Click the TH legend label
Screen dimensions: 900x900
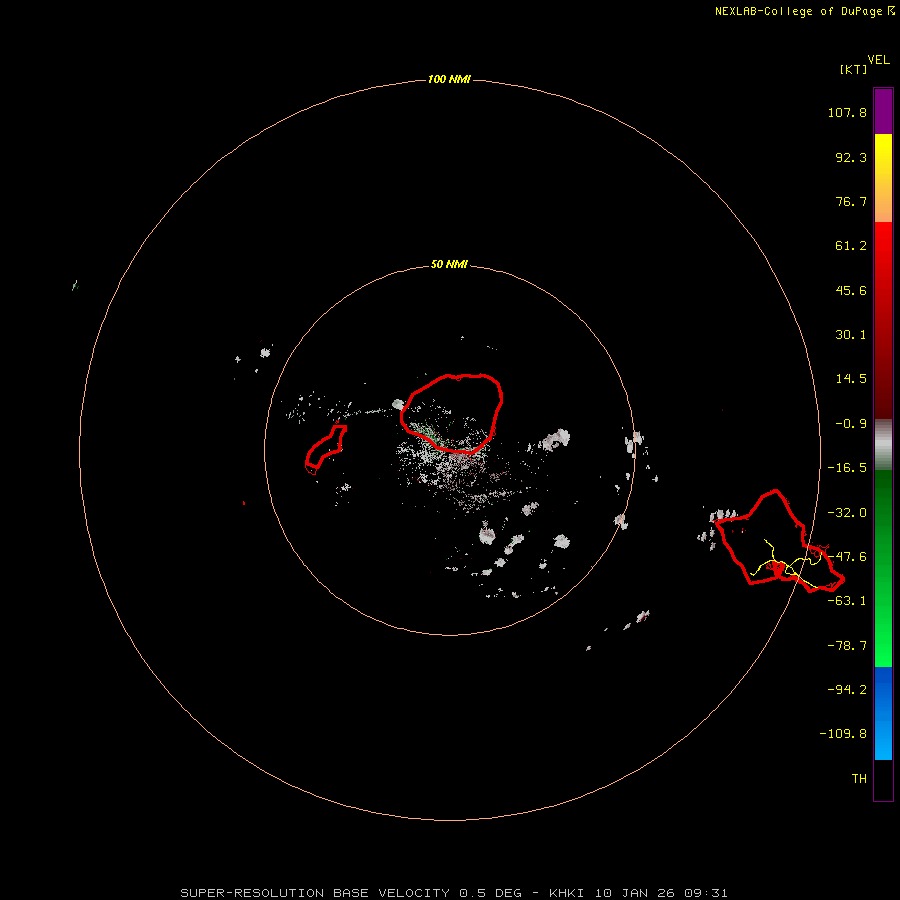pos(859,779)
